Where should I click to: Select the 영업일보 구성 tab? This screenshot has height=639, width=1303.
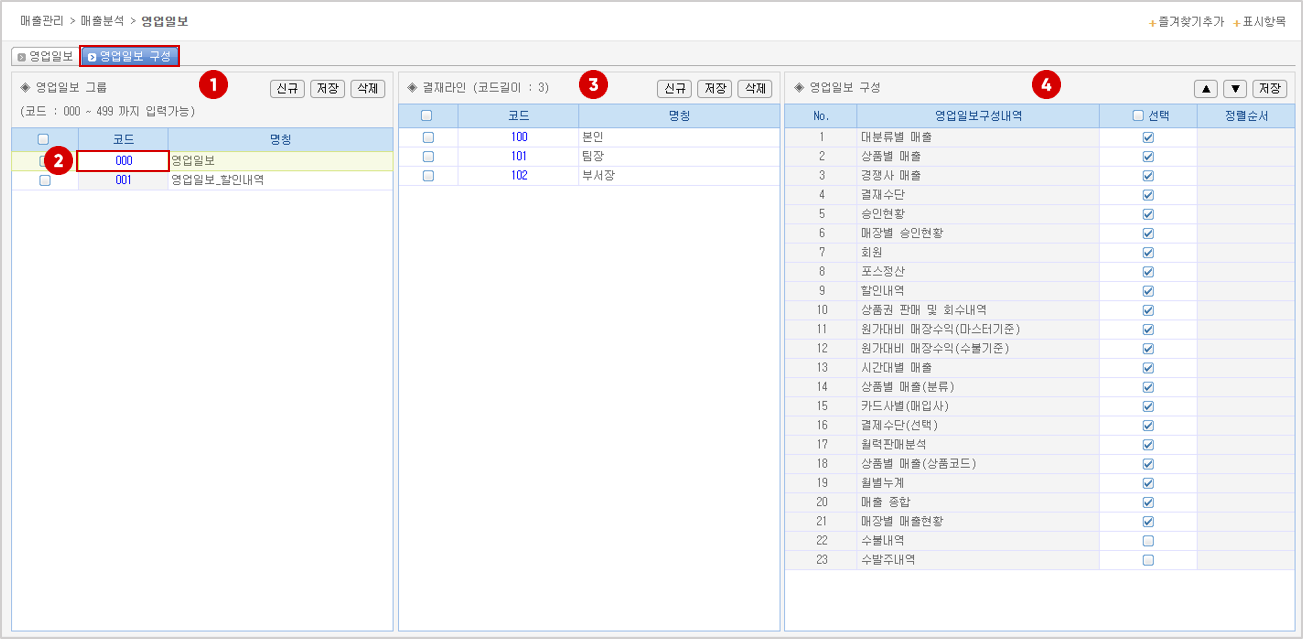pyautogui.click(x=129, y=57)
